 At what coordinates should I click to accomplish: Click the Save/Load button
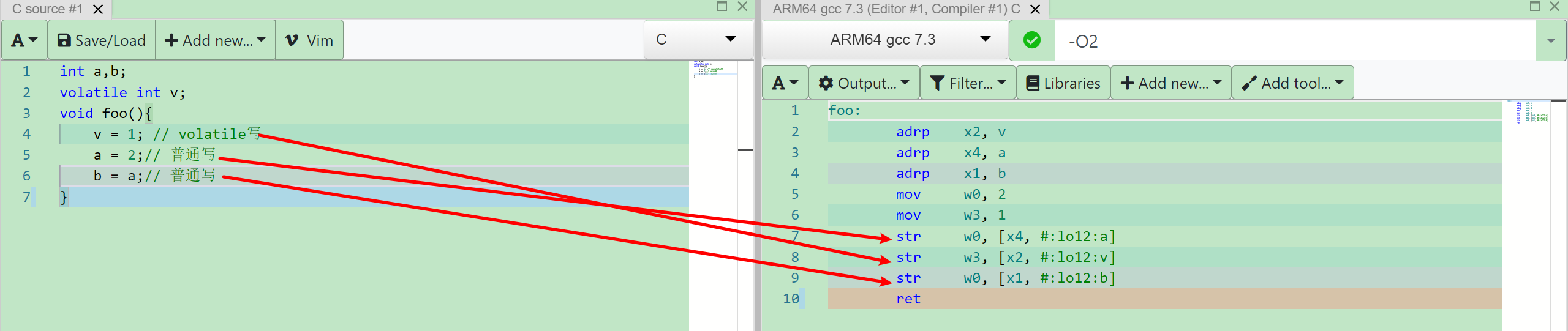coord(102,40)
